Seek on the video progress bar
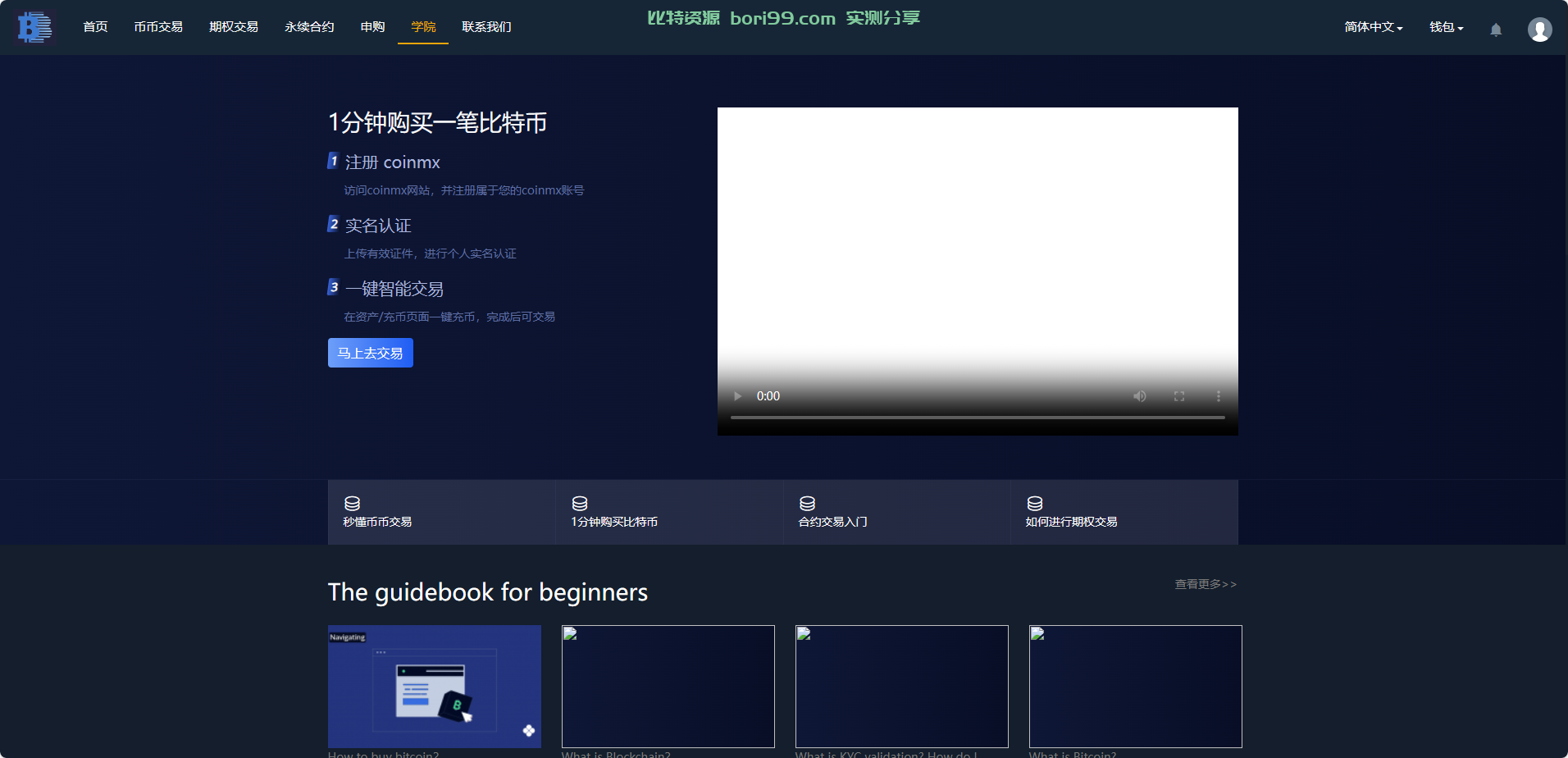This screenshot has height=758, width=1568. coord(978,418)
